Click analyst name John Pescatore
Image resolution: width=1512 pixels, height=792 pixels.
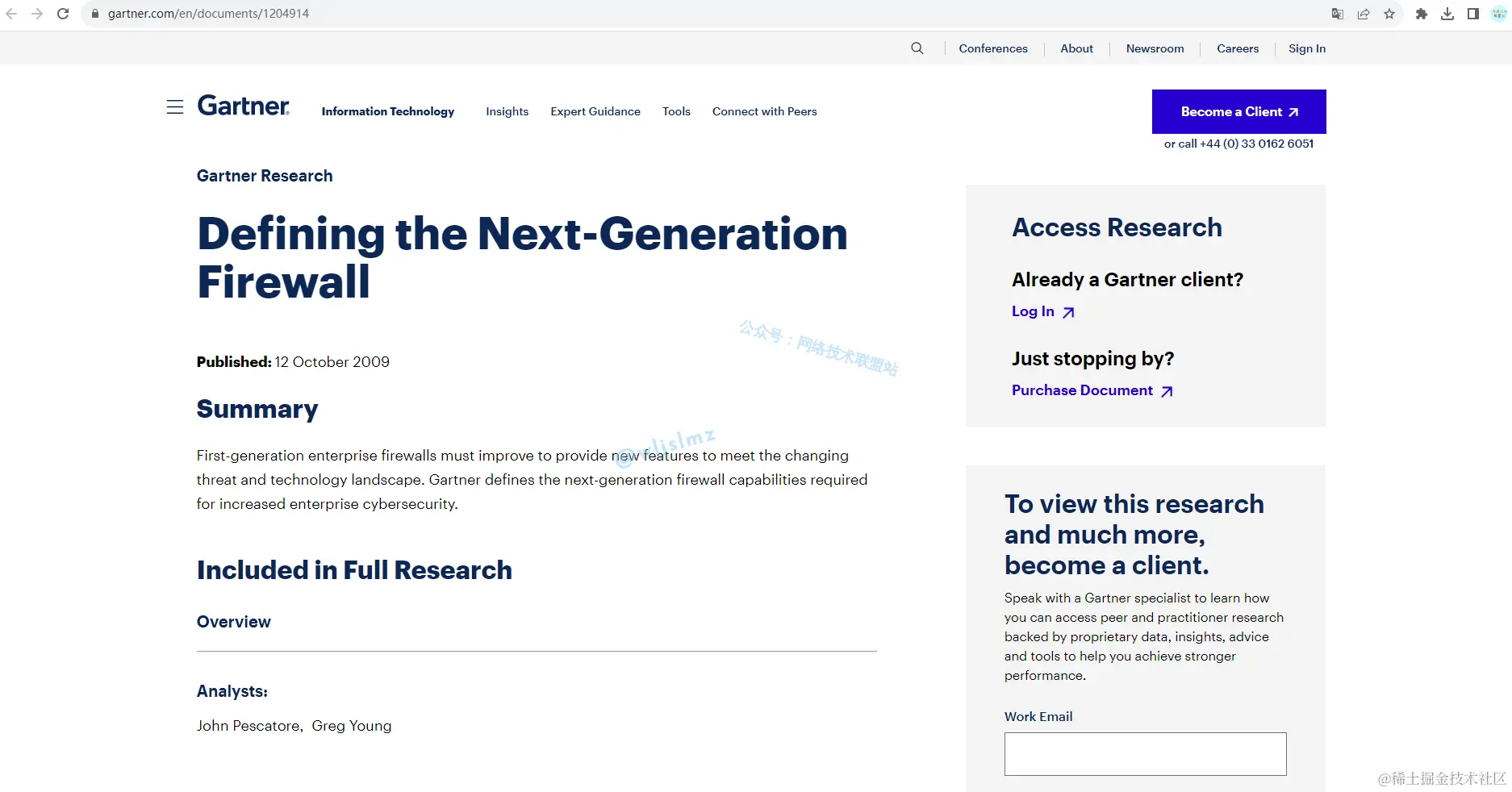click(x=248, y=726)
